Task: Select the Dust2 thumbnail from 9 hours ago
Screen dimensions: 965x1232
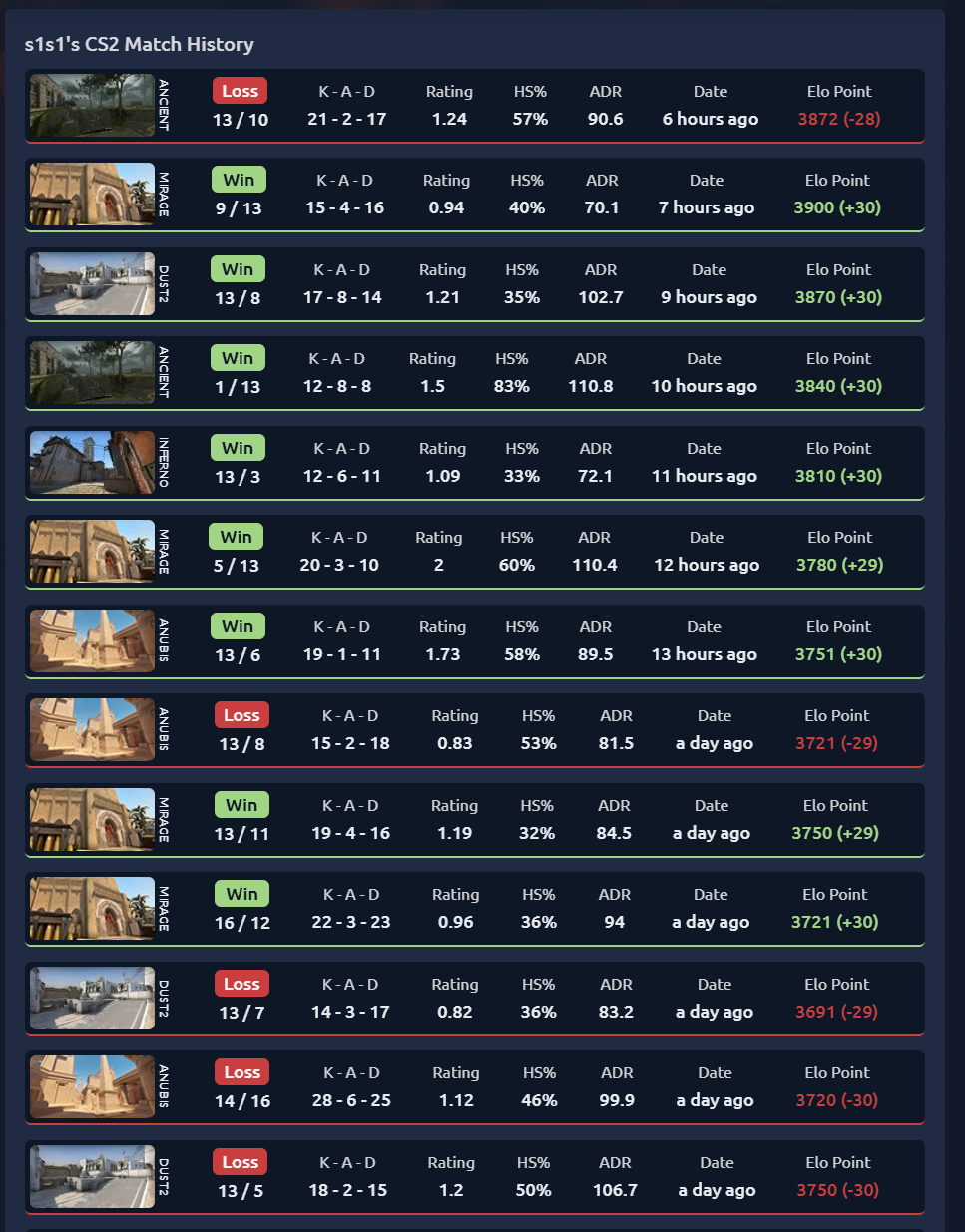Action: pos(92,283)
